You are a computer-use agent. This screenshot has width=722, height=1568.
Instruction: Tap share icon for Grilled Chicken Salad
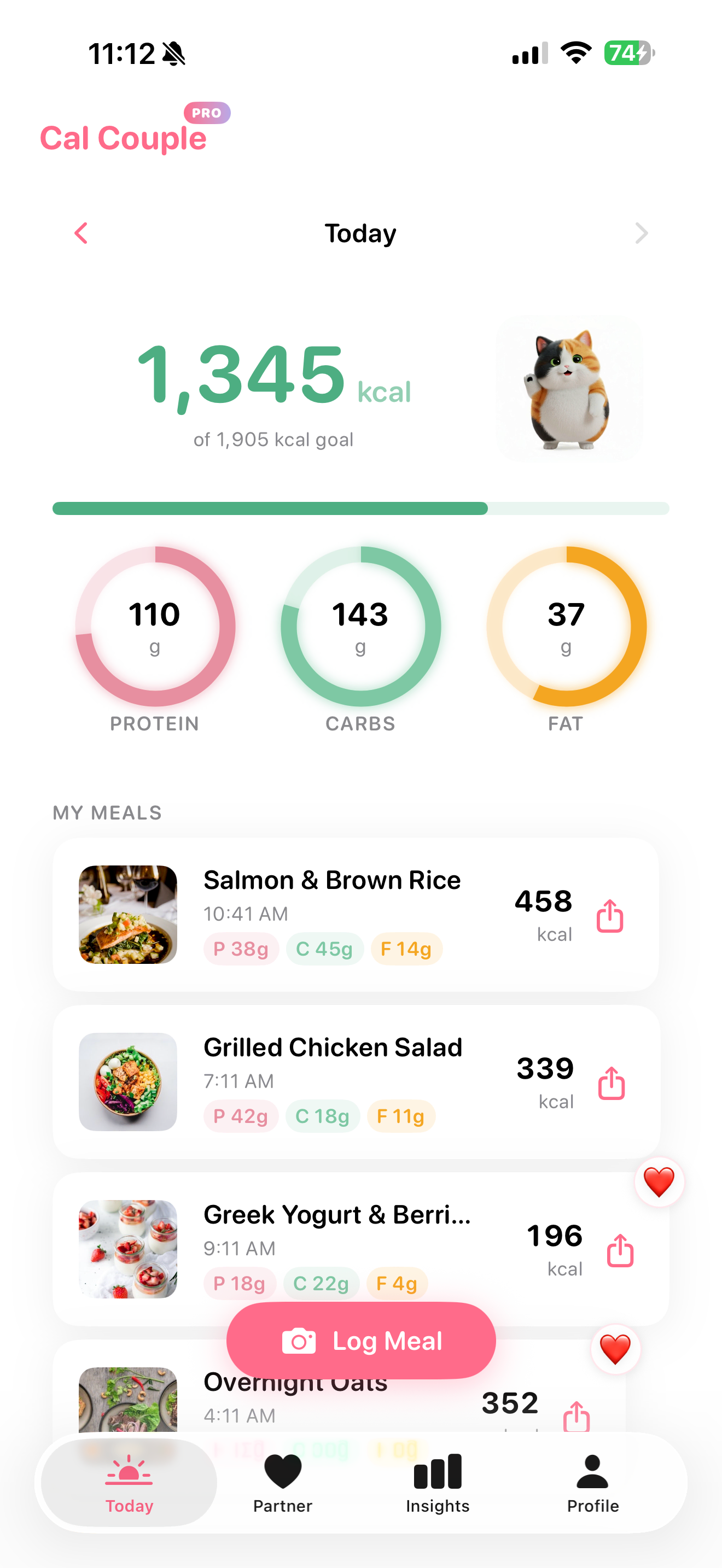611,1083
